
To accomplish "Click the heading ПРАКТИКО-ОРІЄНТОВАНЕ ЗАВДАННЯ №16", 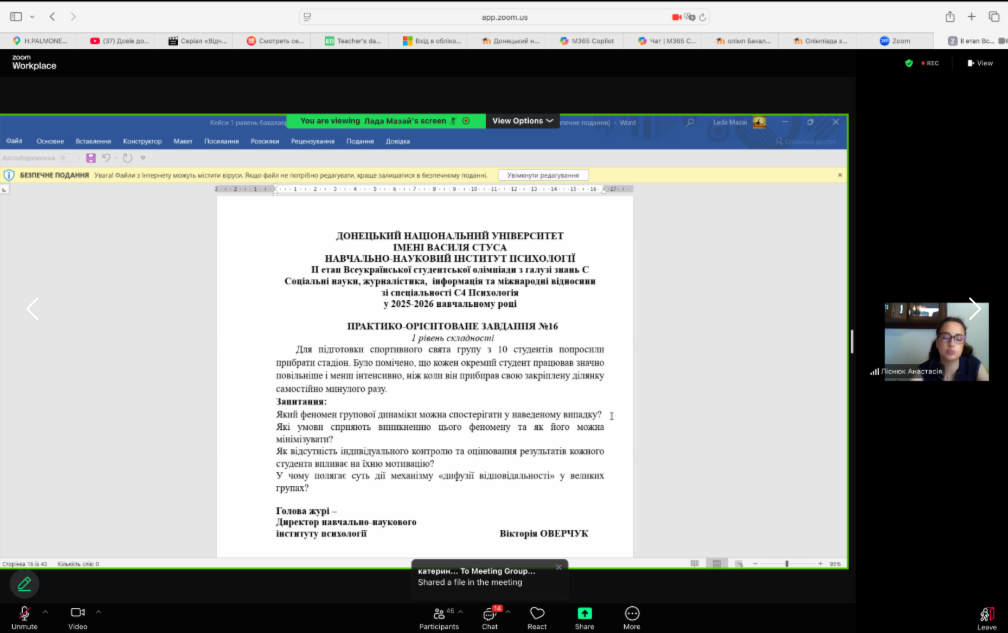I will pyautogui.click(x=453, y=326).
